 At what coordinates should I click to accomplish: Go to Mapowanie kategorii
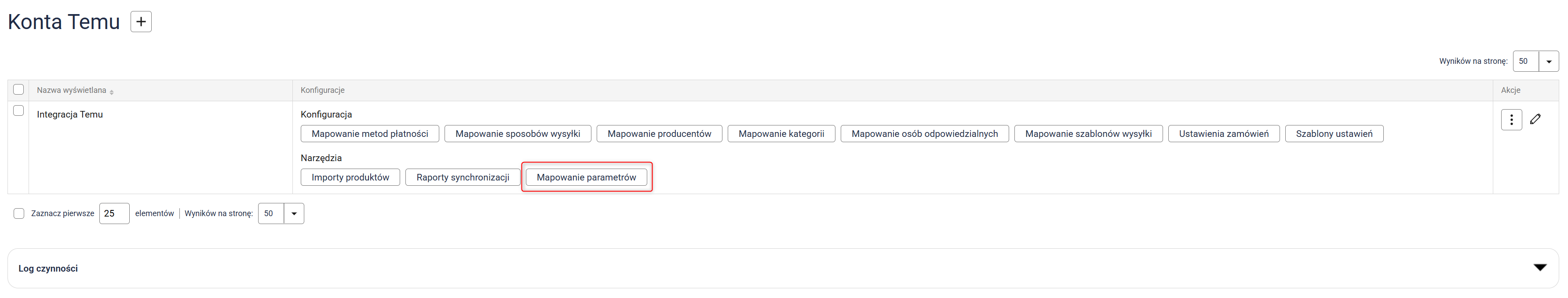pyautogui.click(x=781, y=134)
